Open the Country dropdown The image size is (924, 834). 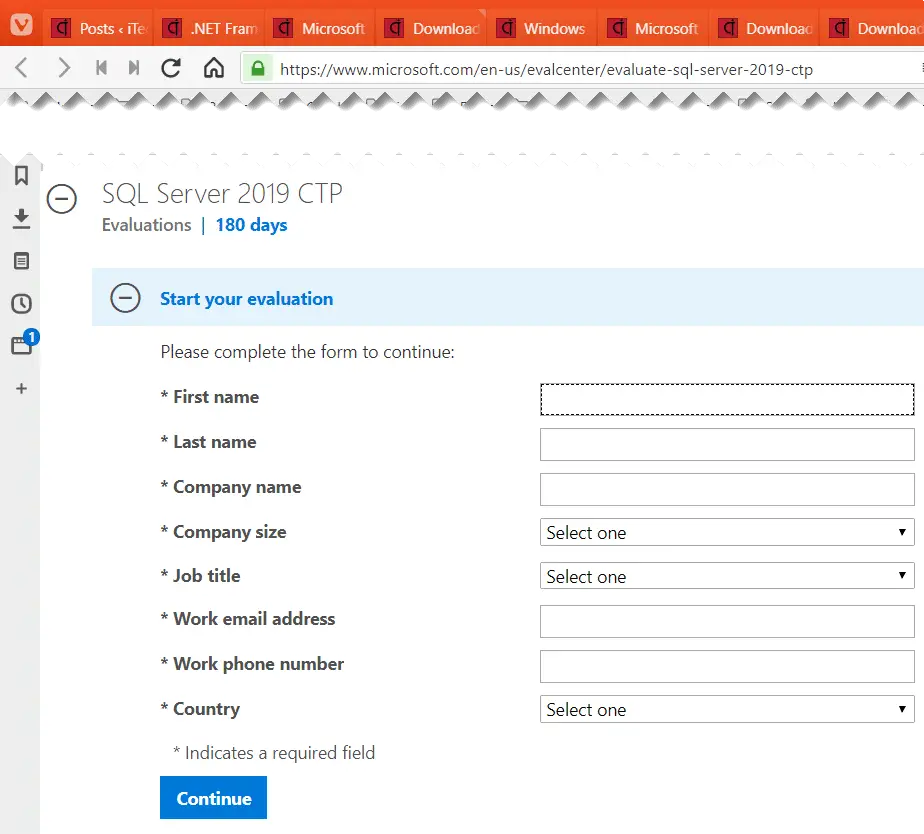tap(726, 709)
